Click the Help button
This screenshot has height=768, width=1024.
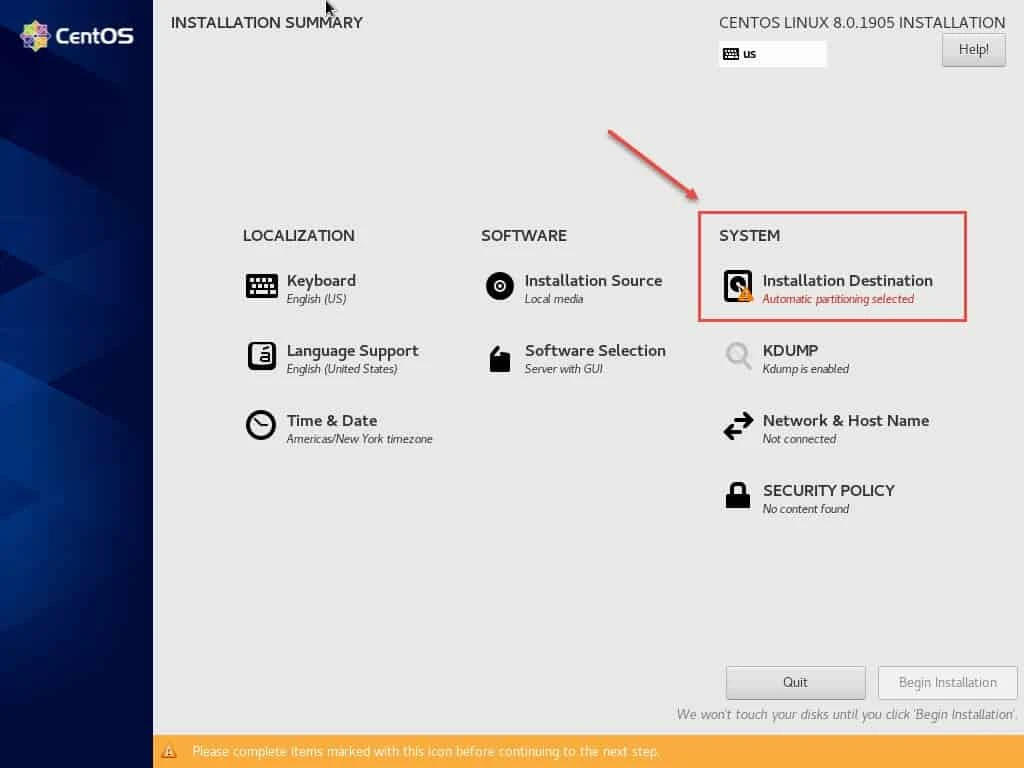[972, 49]
